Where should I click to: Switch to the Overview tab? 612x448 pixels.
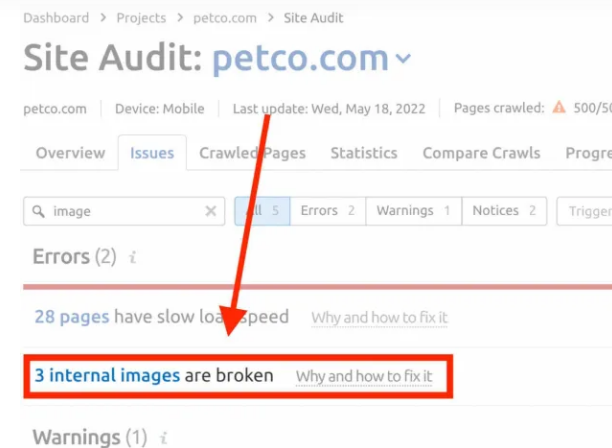point(71,153)
